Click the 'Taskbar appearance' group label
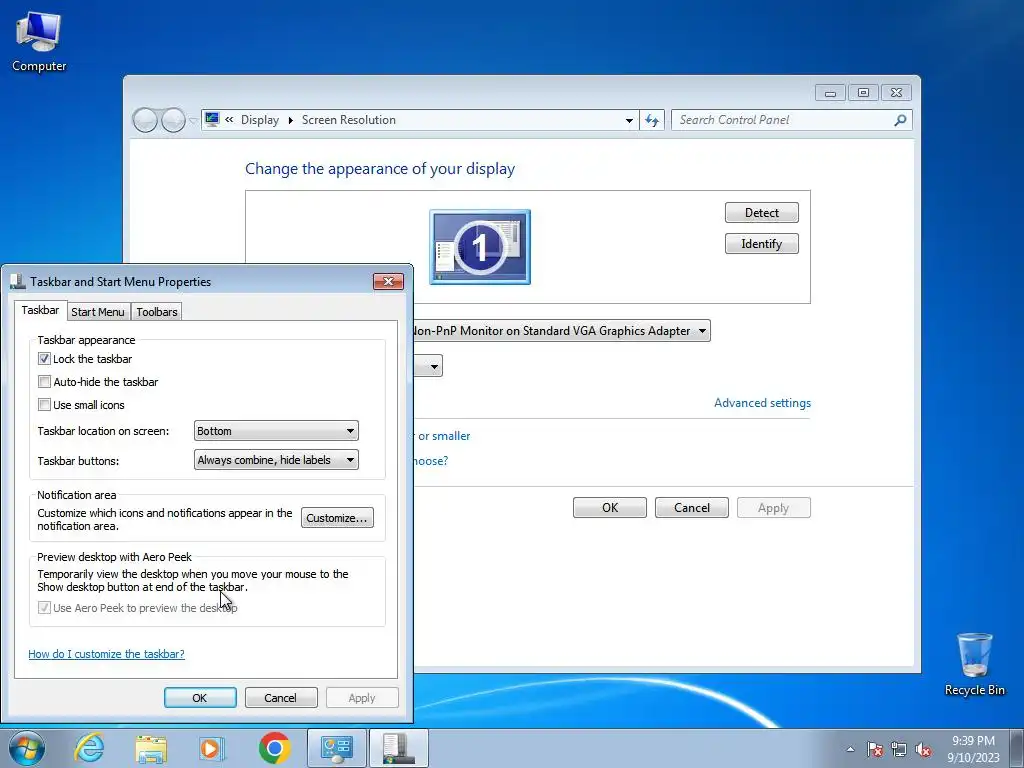Image resolution: width=1024 pixels, height=768 pixels. 86,340
